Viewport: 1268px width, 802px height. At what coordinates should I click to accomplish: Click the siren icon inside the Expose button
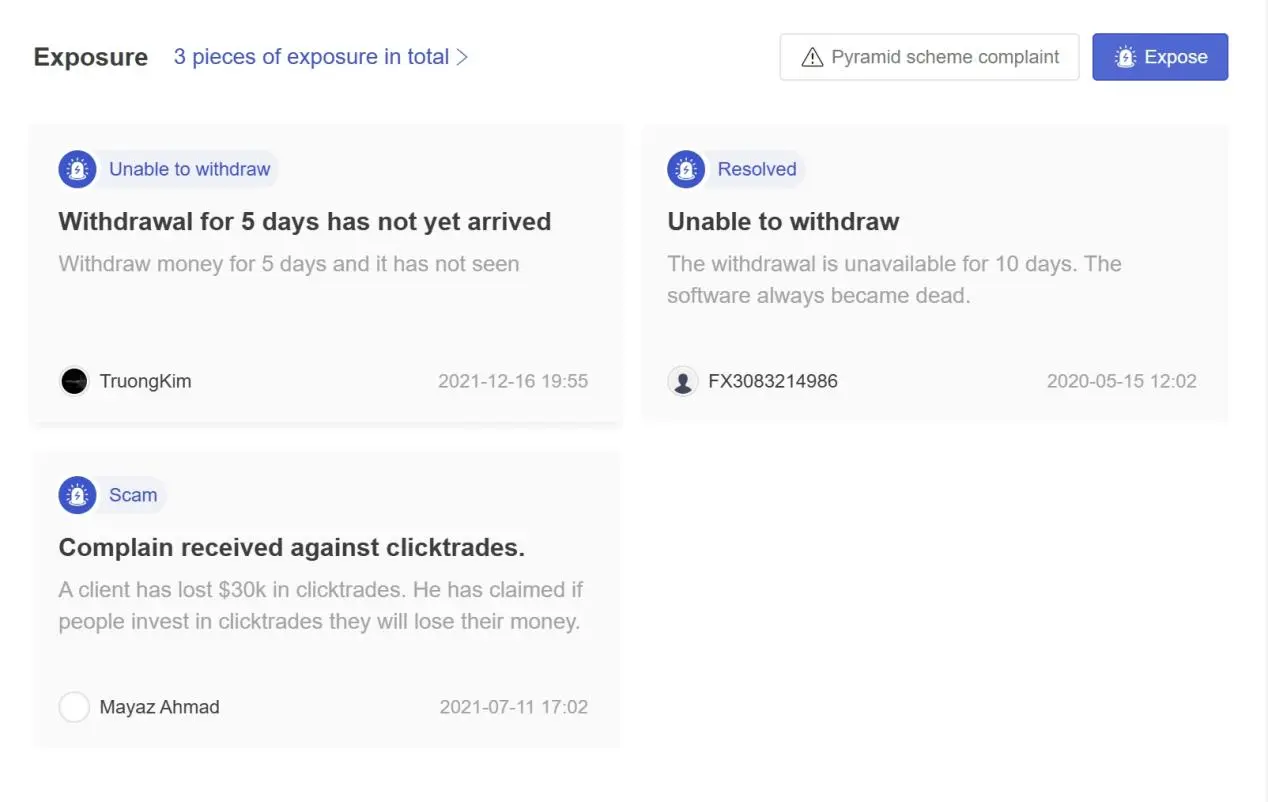pyautogui.click(x=1125, y=57)
